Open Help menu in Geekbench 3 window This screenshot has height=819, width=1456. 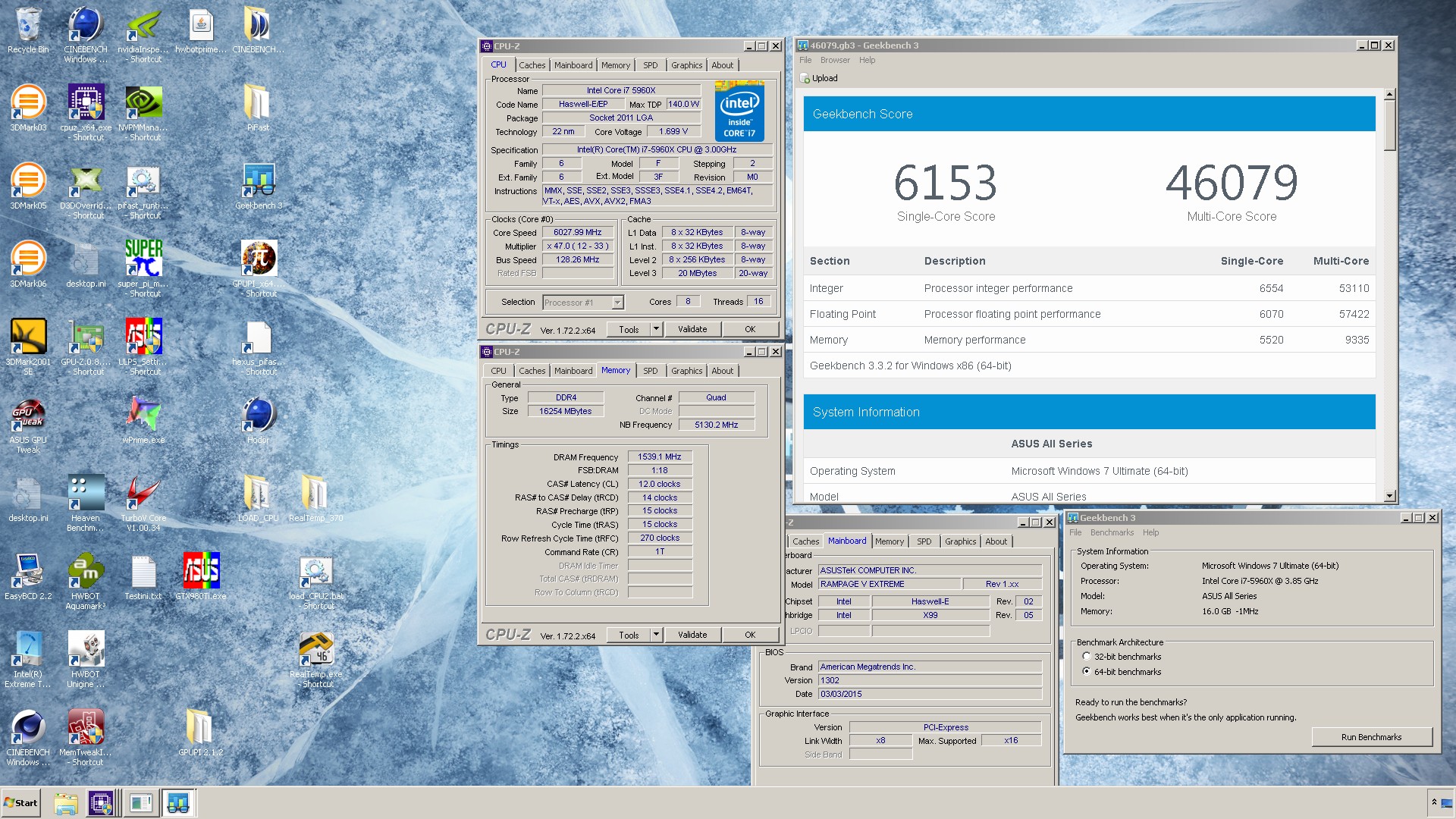[x=1150, y=532]
